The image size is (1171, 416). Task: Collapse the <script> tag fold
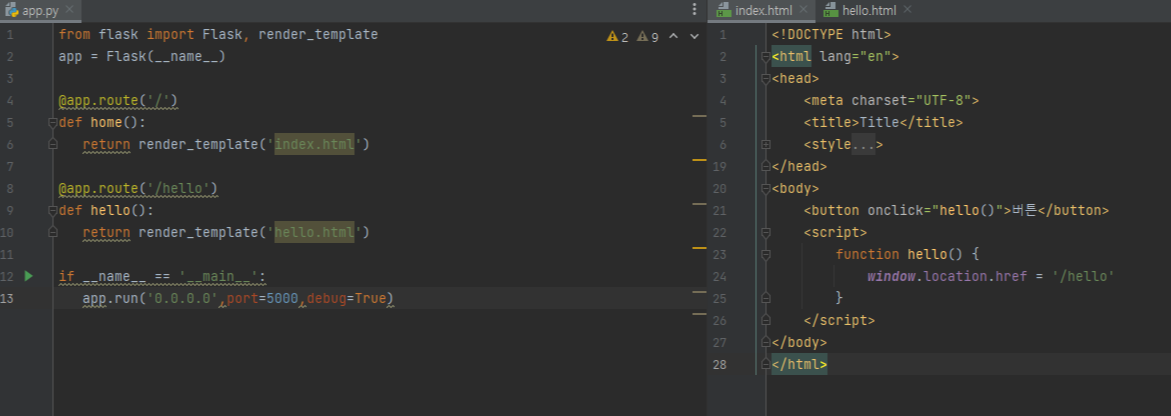[x=765, y=232]
